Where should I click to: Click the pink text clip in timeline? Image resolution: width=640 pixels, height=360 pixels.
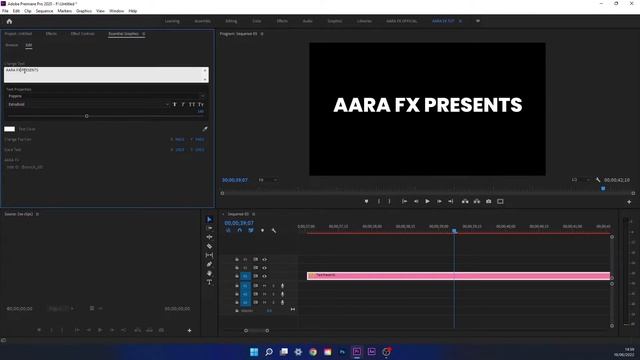[x=458, y=276]
